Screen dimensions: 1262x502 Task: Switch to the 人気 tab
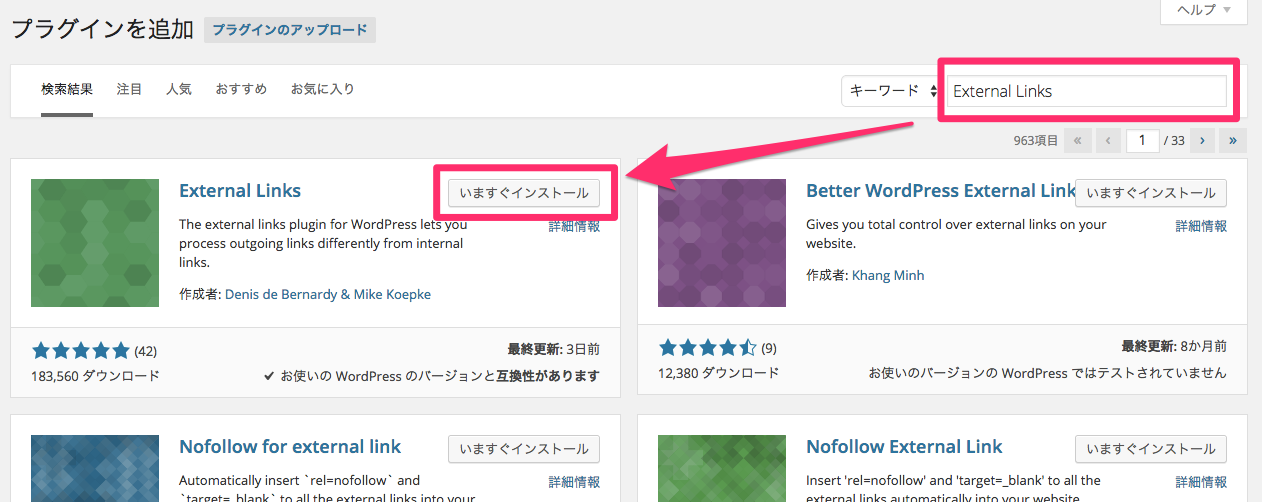[179, 89]
